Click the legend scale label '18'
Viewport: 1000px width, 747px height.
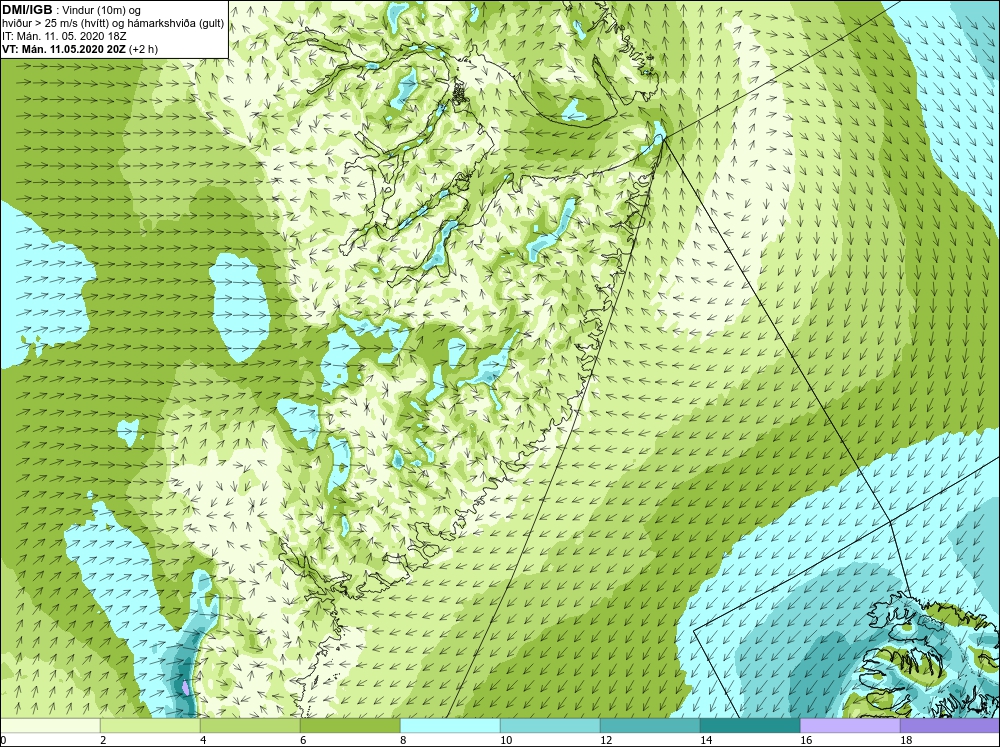click(x=906, y=740)
